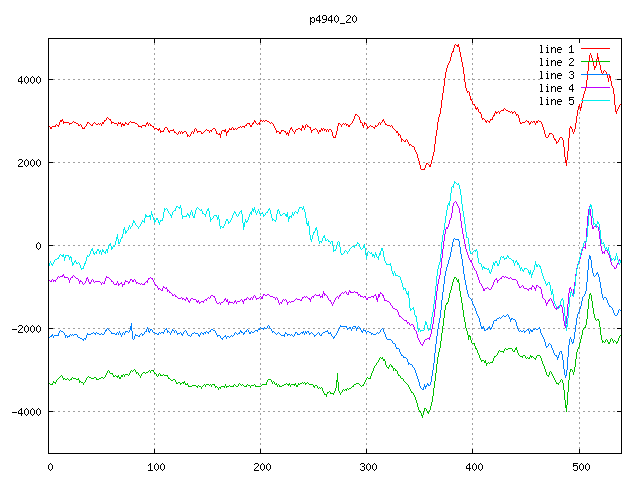Click the x-axis label 100
Viewport: 640px width, 480px height.
click(x=156, y=467)
